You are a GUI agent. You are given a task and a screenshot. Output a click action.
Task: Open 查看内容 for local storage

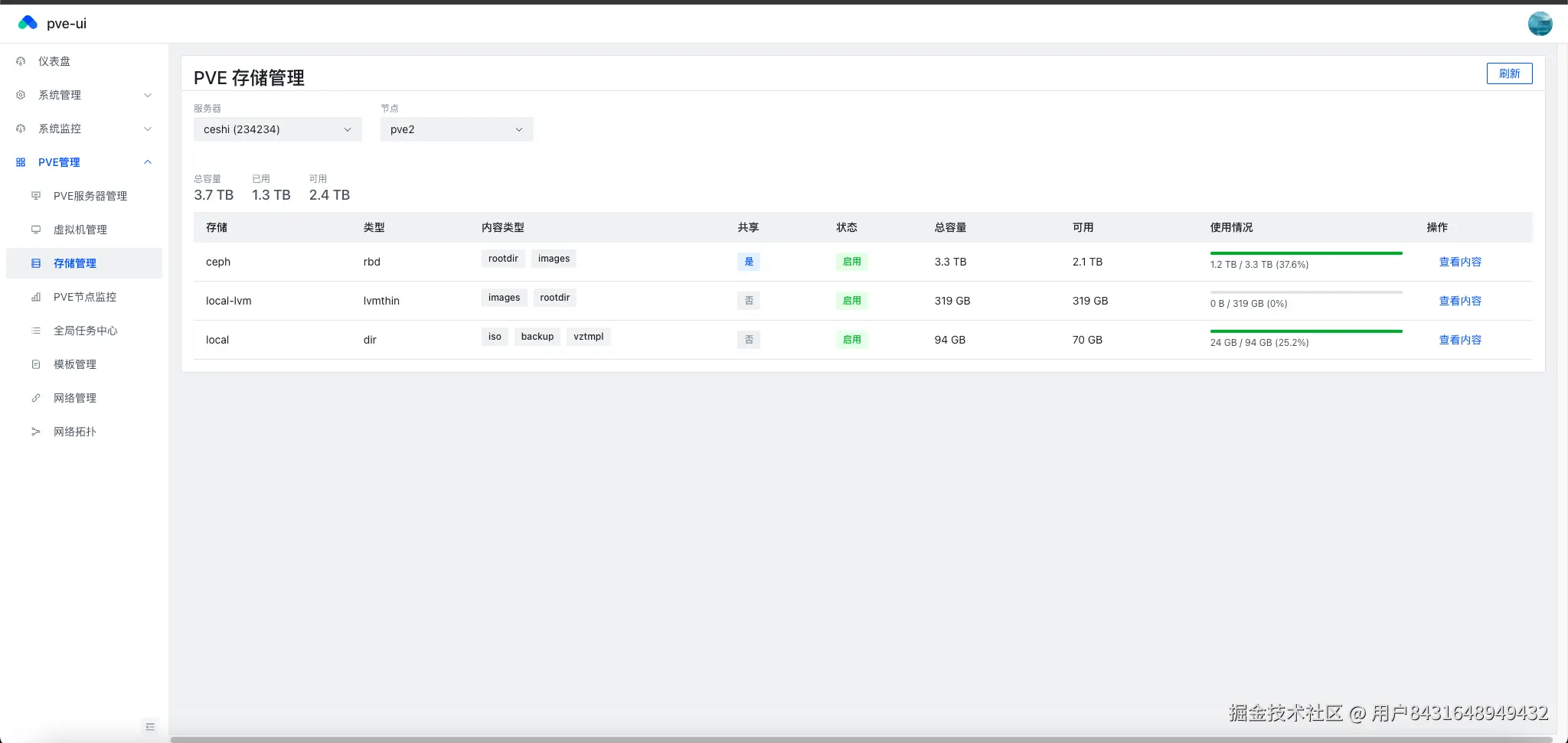pyautogui.click(x=1460, y=340)
